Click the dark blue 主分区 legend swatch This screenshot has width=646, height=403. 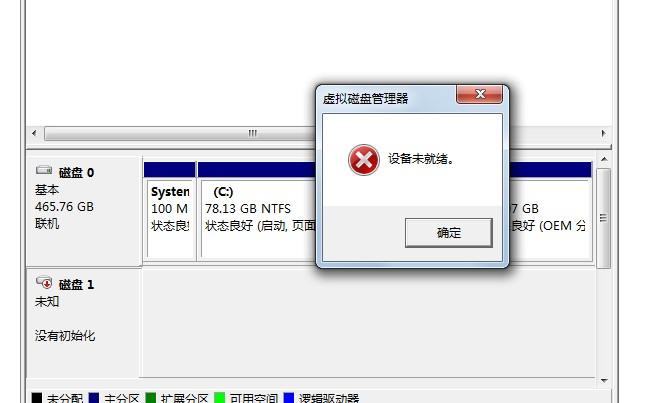coord(94,398)
